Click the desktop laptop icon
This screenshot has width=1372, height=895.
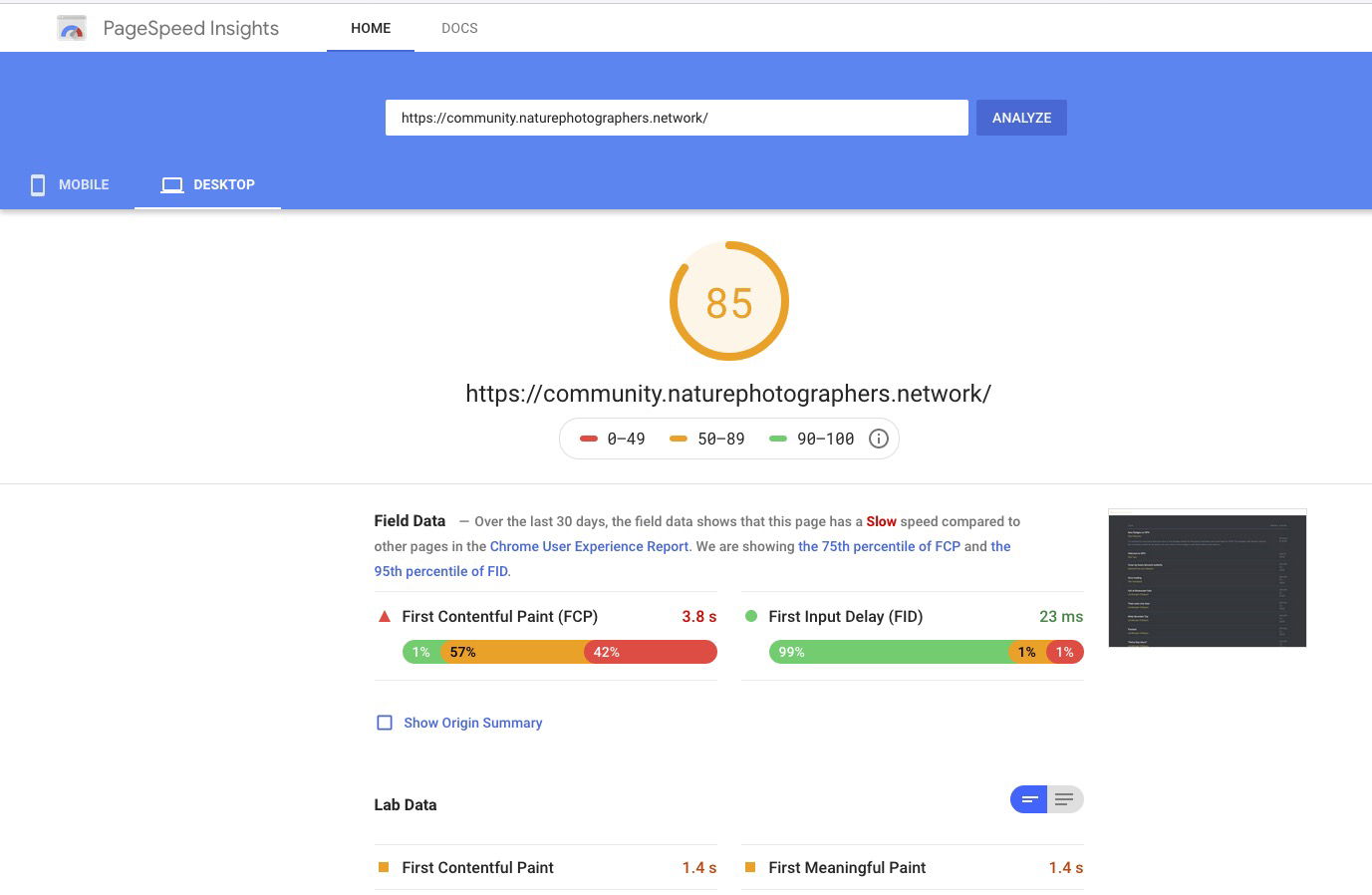[x=172, y=184]
